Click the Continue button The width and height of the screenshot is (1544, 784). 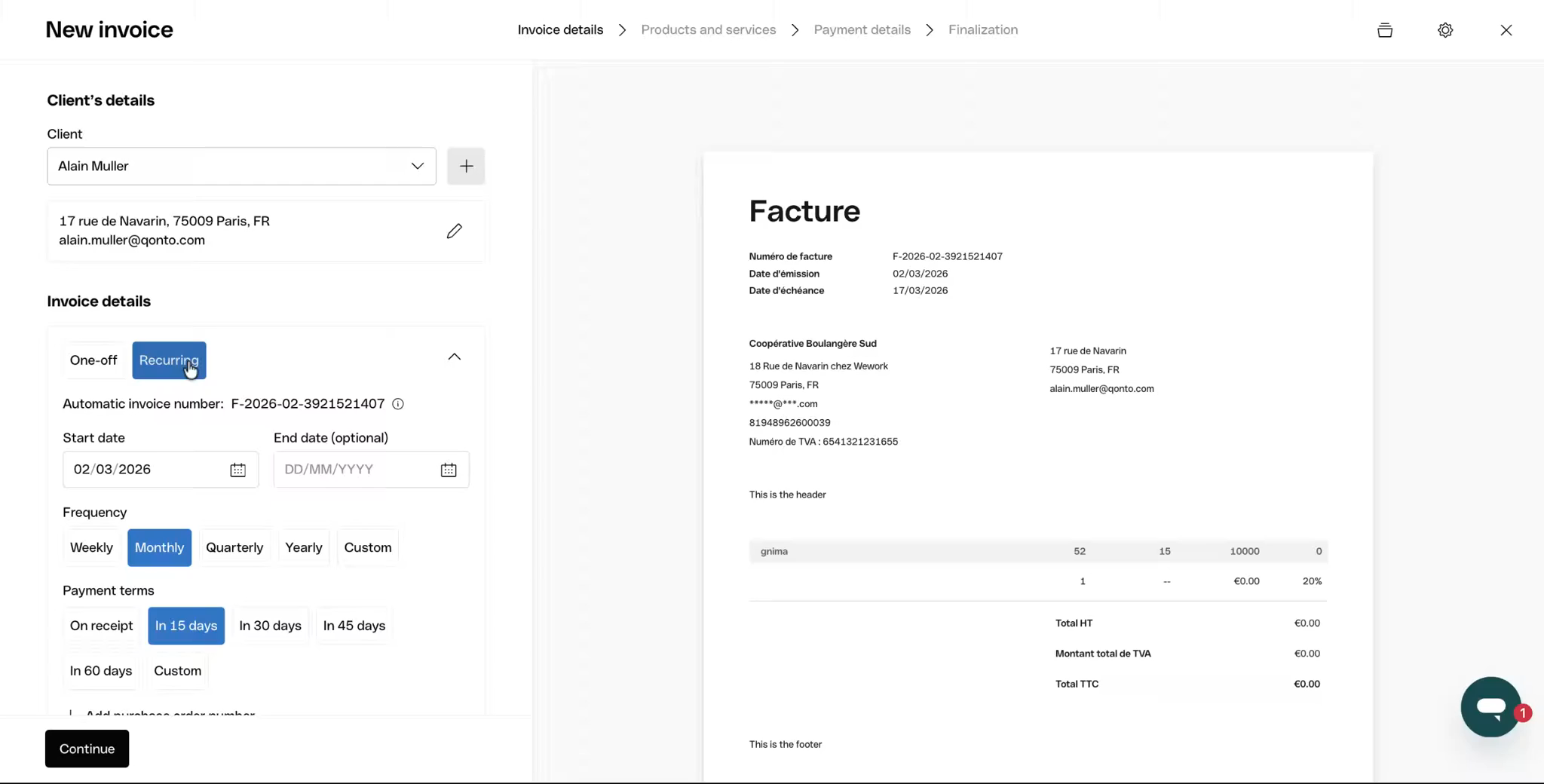pos(87,749)
